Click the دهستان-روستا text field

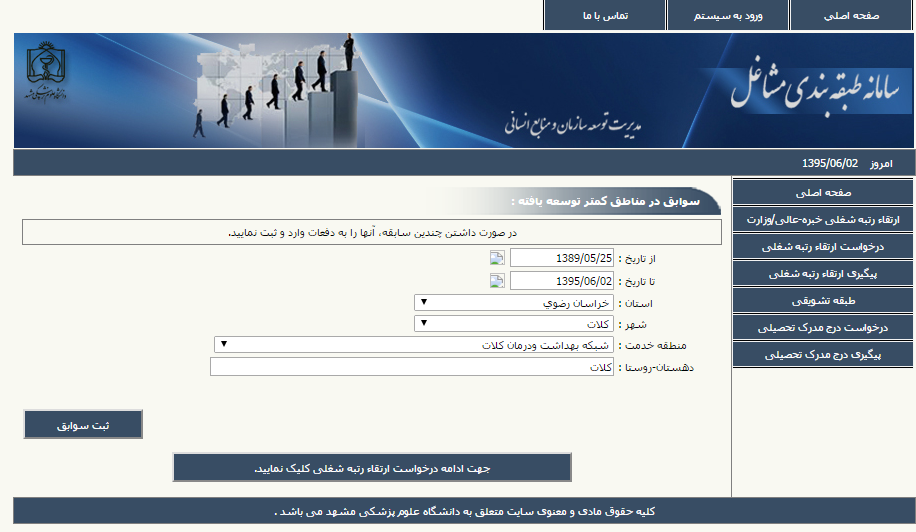[412, 367]
